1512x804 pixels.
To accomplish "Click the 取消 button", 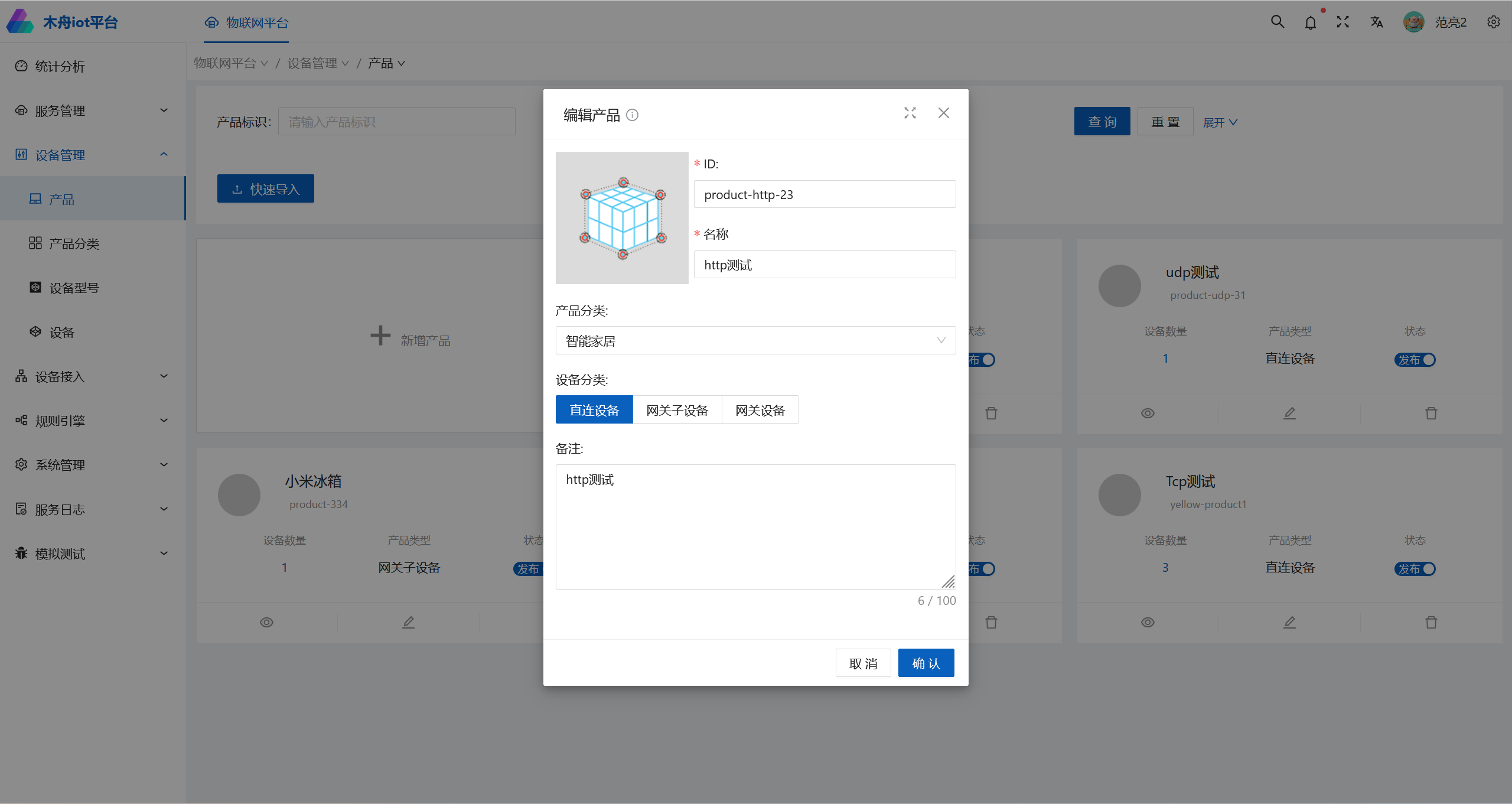I will pyautogui.click(x=863, y=663).
